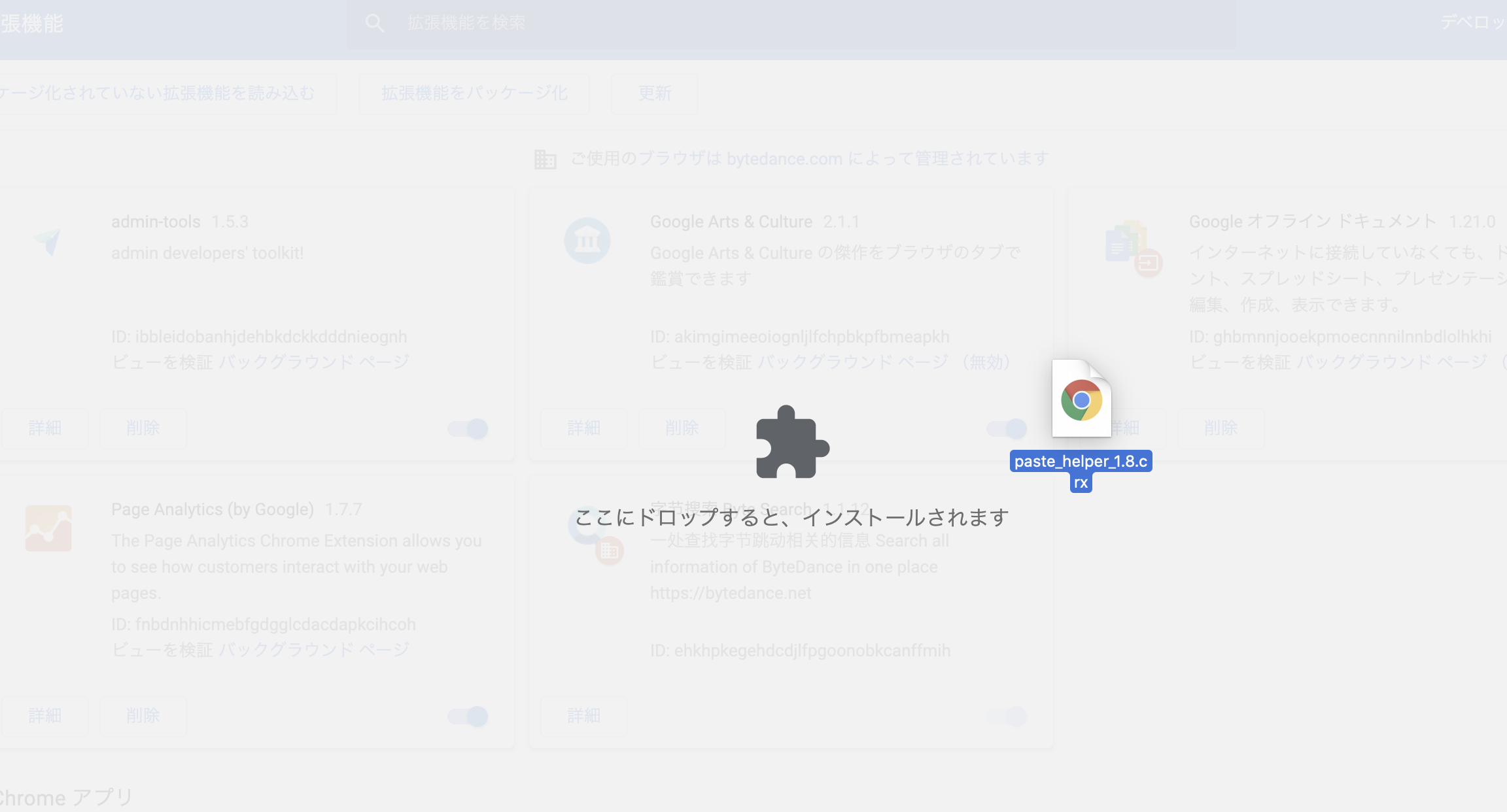The width and height of the screenshot is (1507, 812).
Task: Toggle the Page Analytics extension switch
Action: (468, 717)
